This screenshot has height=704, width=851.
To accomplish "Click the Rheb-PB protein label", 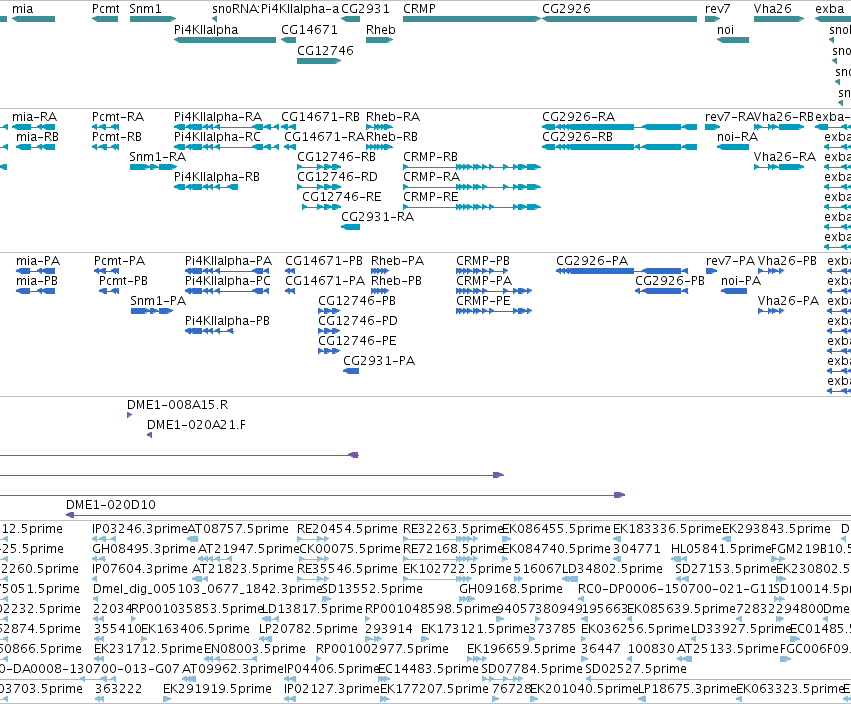I will tap(396, 281).
